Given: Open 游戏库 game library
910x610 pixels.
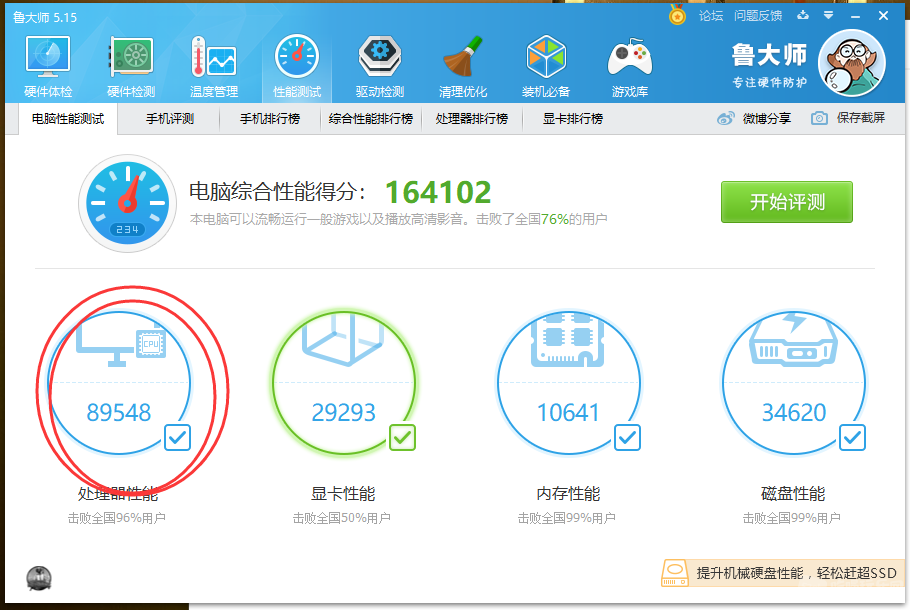Looking at the screenshot, I should (x=630, y=67).
